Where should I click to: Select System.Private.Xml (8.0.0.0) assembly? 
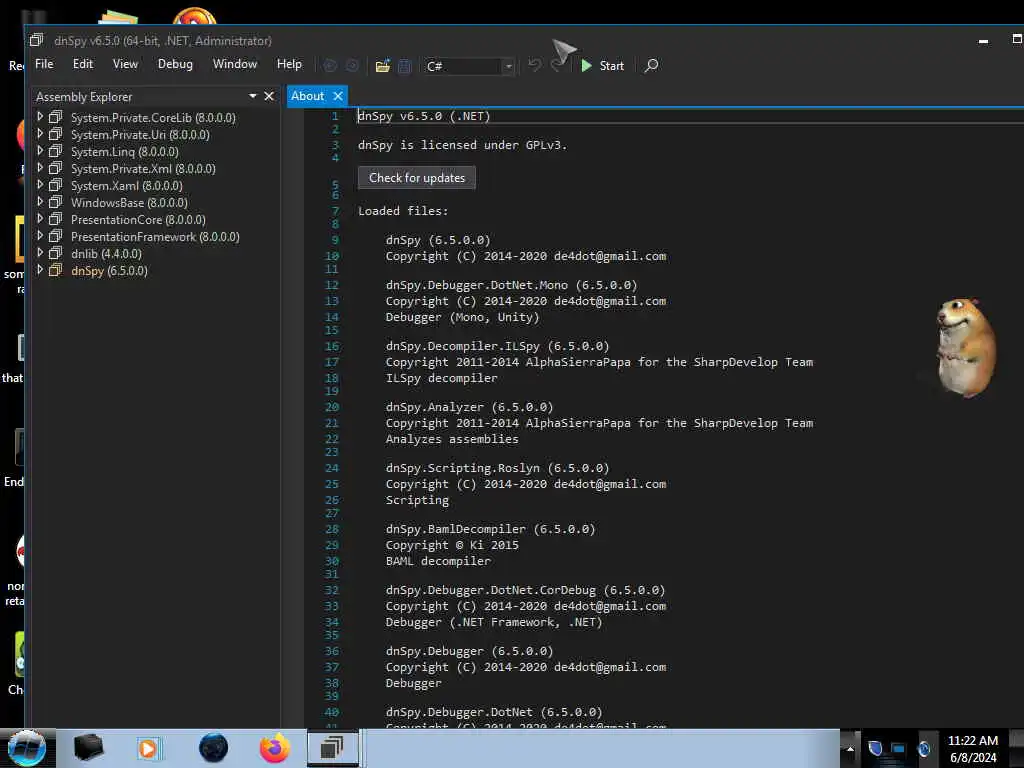143,168
